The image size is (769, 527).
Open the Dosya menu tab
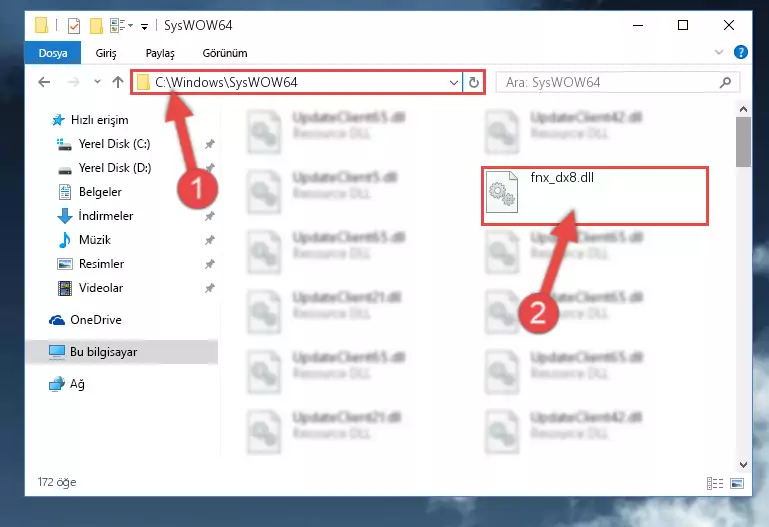click(x=53, y=53)
